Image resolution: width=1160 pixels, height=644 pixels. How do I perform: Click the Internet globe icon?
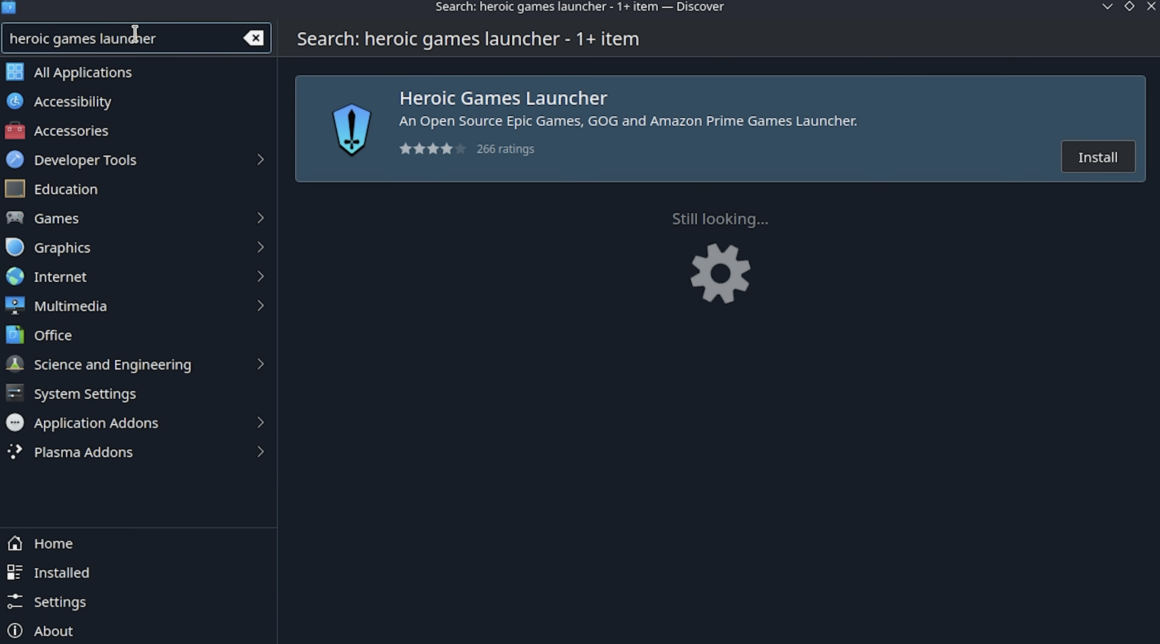point(15,277)
